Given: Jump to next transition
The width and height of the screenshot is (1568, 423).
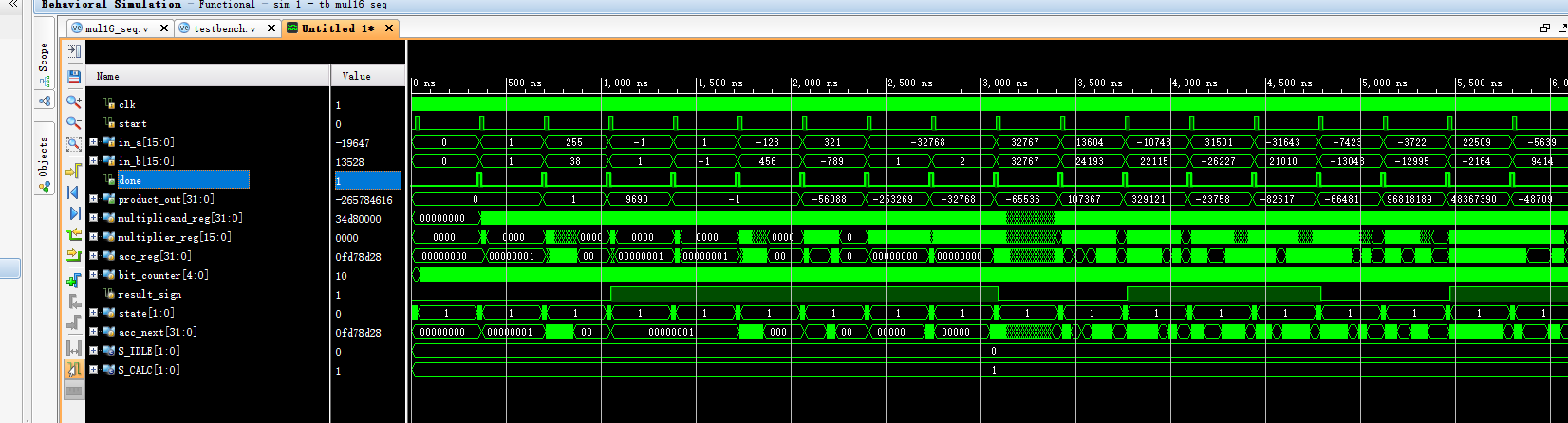Looking at the screenshot, I should coord(74,255).
